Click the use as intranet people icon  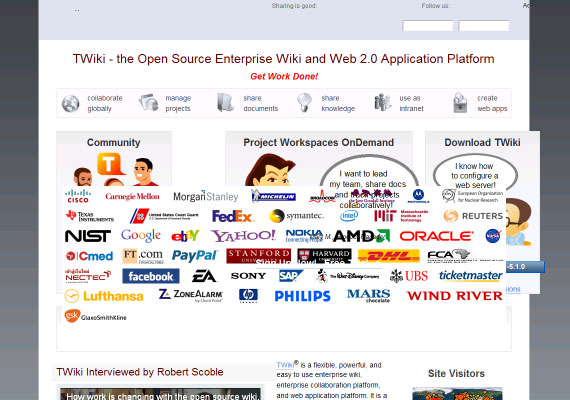click(x=382, y=102)
